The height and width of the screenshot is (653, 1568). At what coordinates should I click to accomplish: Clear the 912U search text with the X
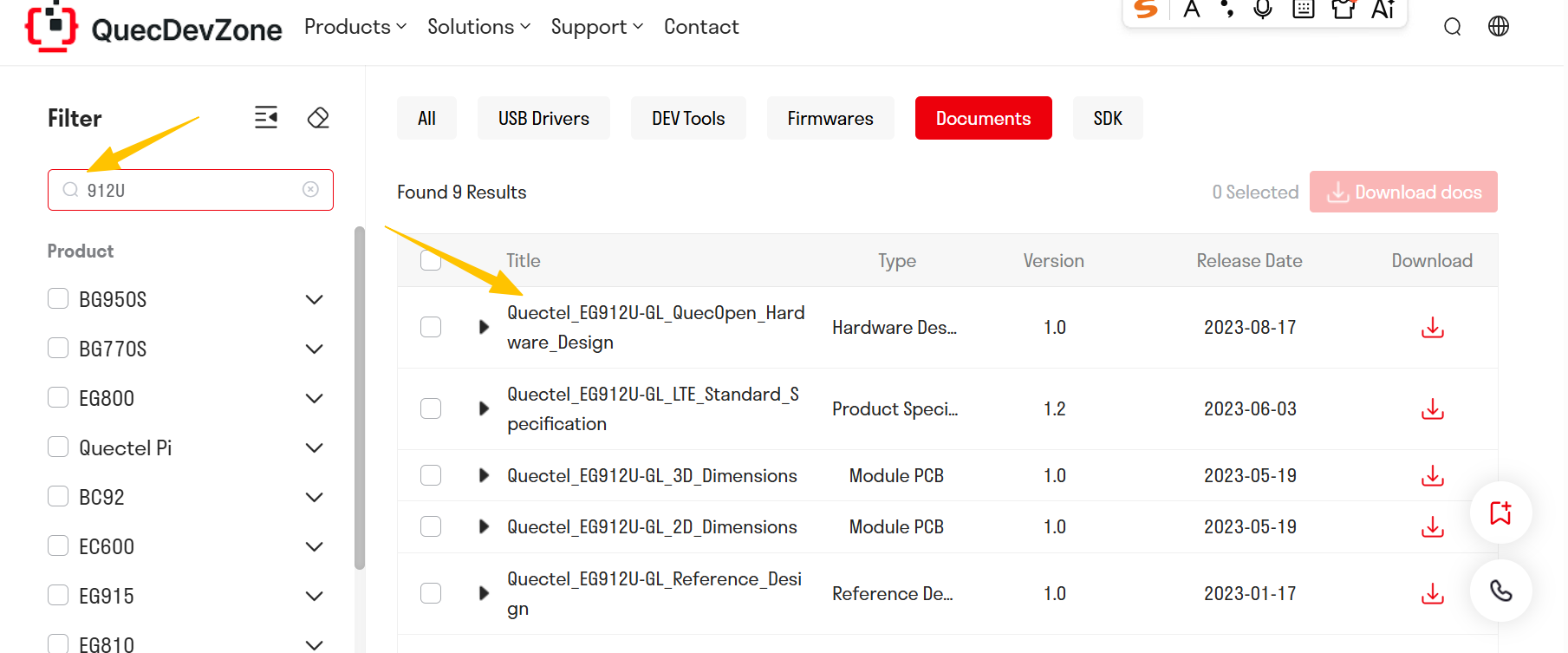[310, 189]
